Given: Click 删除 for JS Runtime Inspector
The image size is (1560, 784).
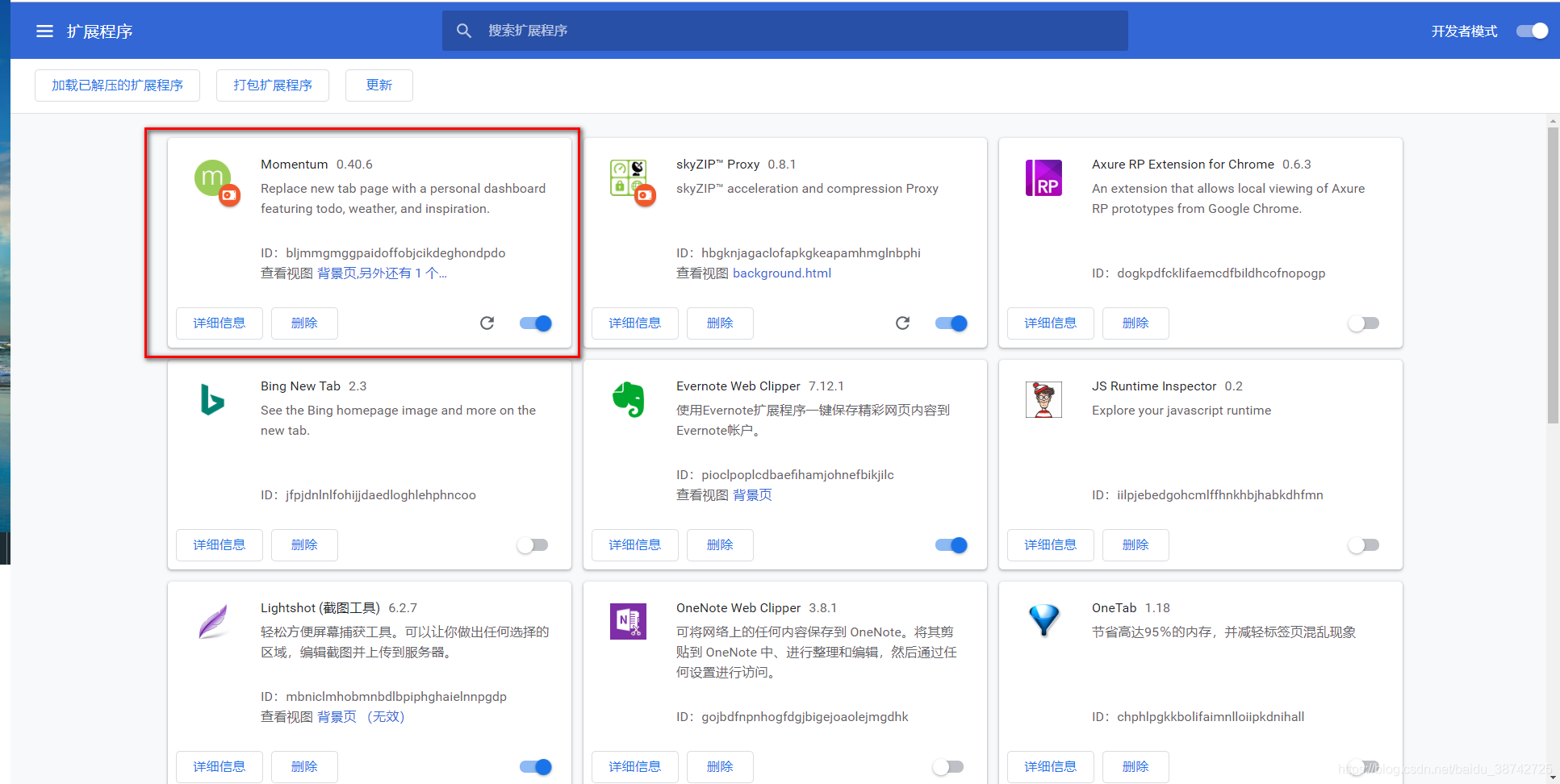Looking at the screenshot, I should tap(1135, 544).
